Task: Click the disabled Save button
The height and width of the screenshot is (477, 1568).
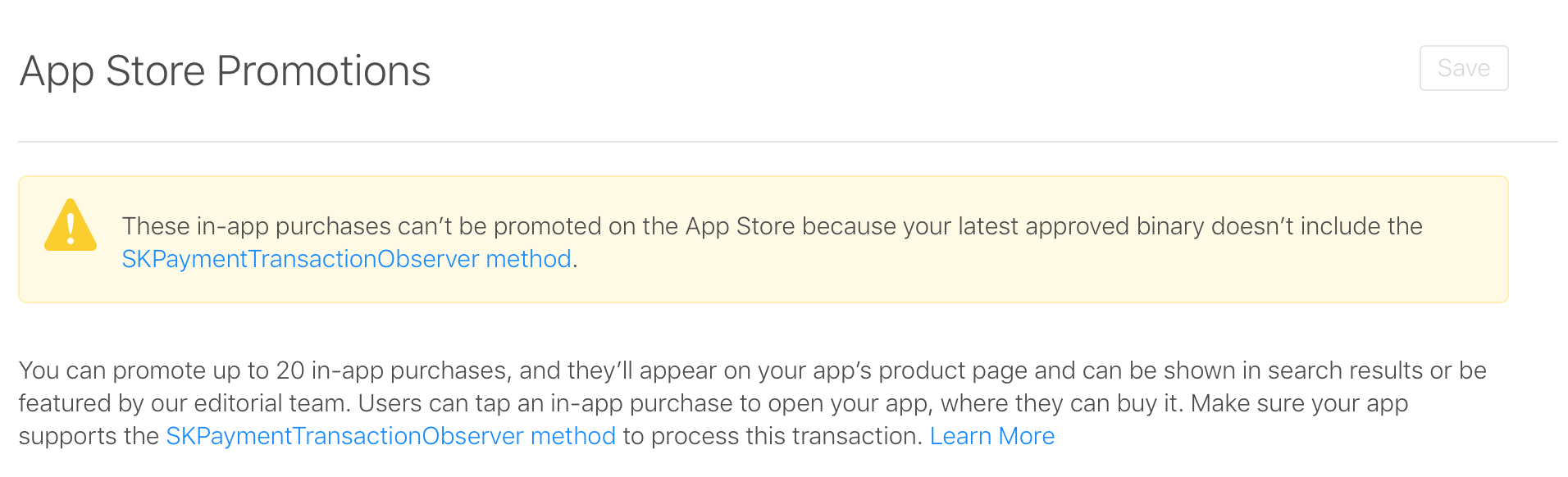Action: point(1464,68)
